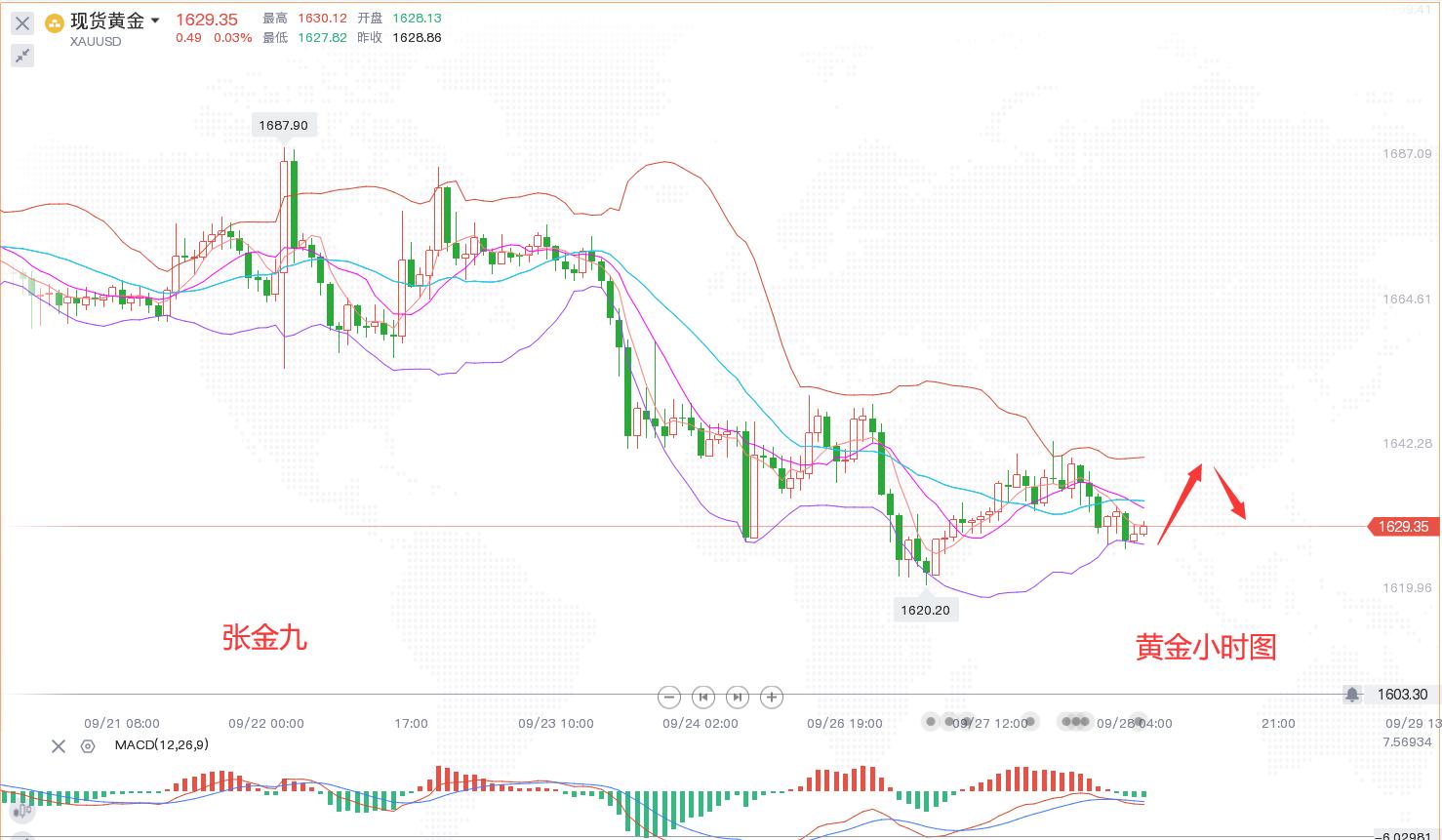
Task: Click the MACD(12,26,9) indicator label
Action: (161, 745)
